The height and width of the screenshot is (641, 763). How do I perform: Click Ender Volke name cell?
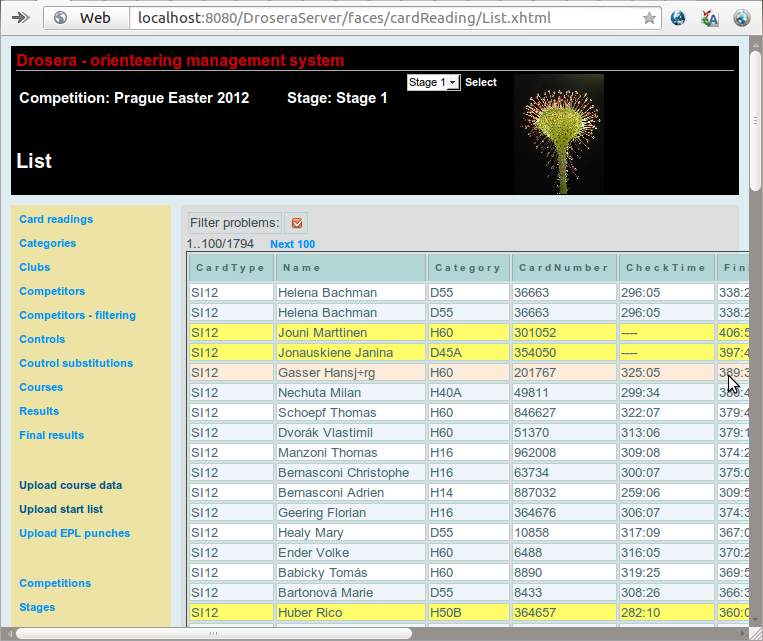click(x=350, y=552)
